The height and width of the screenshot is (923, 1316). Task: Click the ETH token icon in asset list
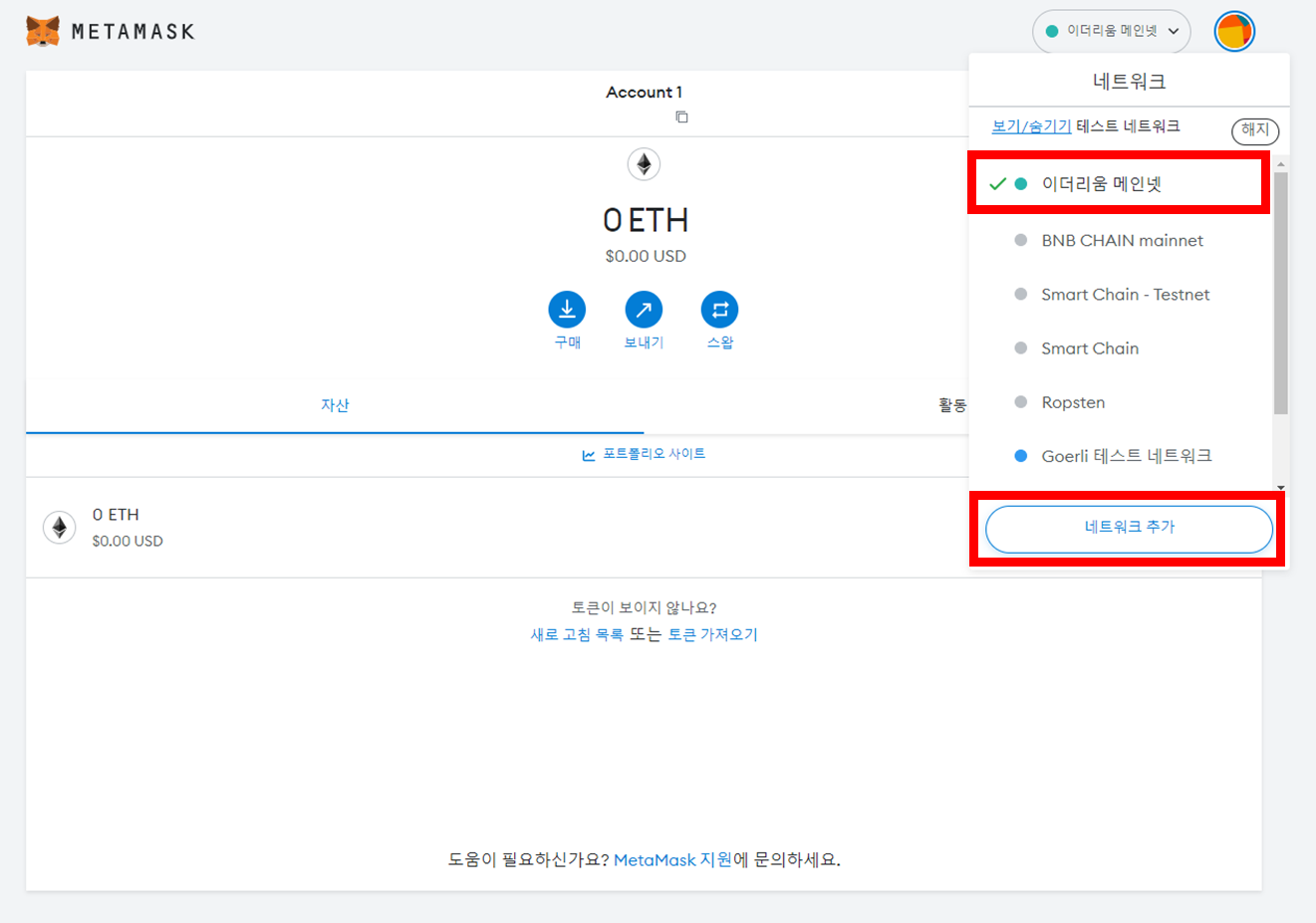click(60, 527)
